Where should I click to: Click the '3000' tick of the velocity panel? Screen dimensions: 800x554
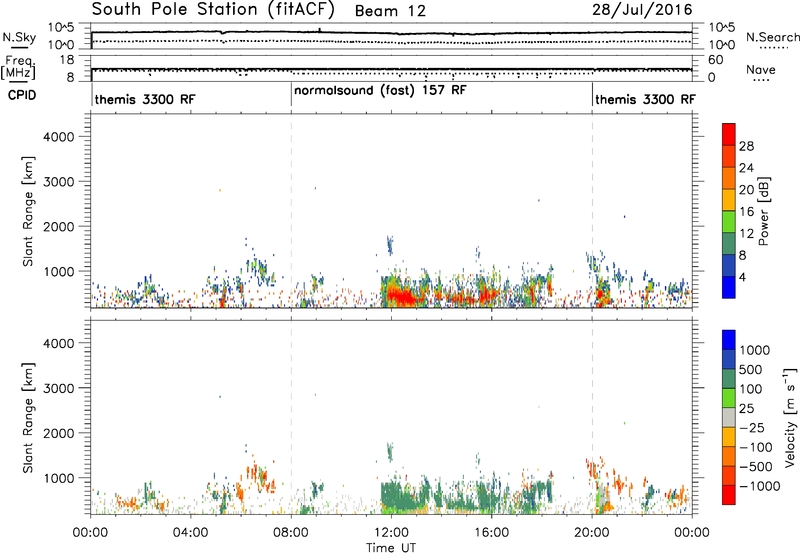[59, 388]
